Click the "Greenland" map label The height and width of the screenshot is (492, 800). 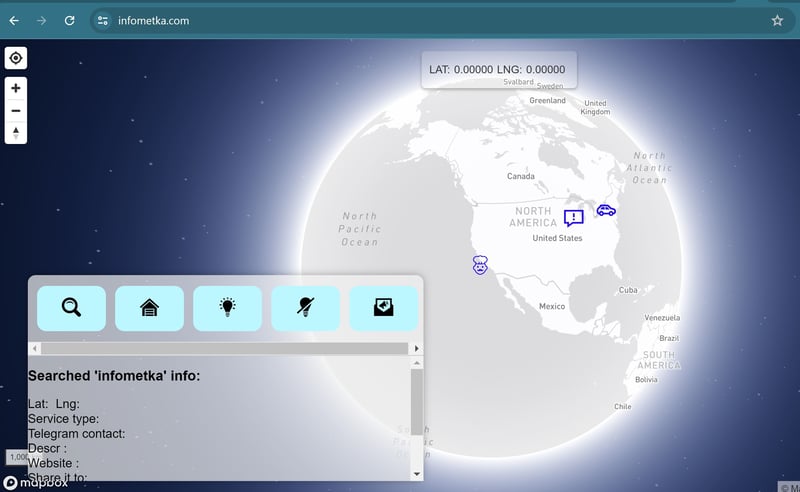click(547, 101)
